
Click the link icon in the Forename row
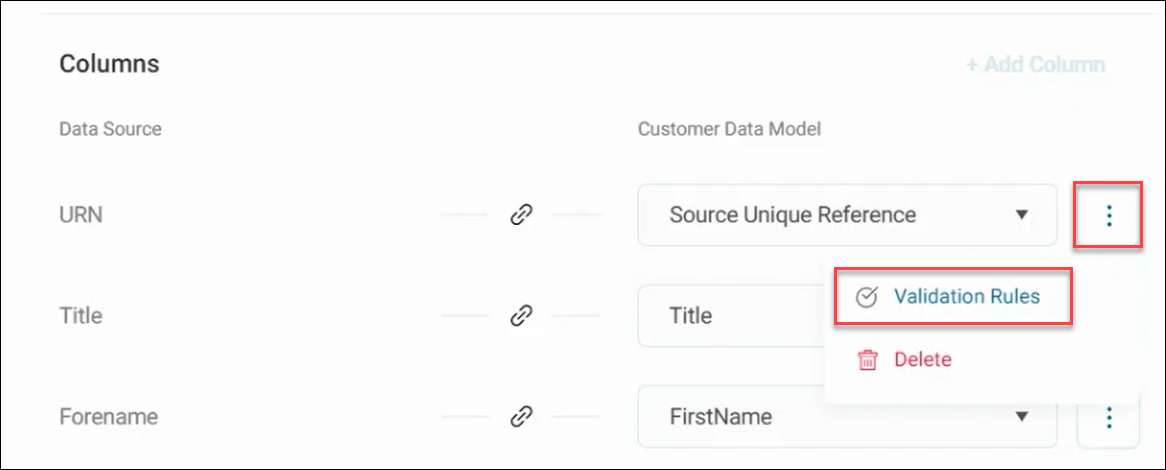coord(521,416)
